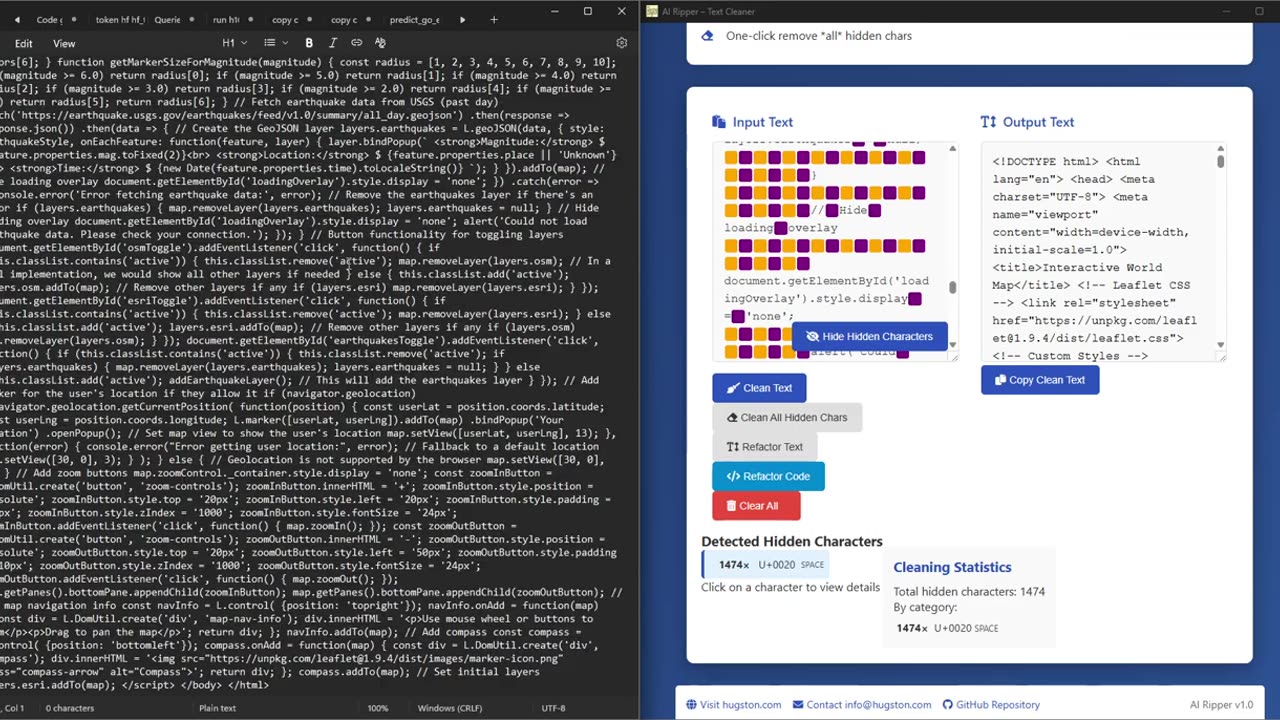Viewport: 1280px width, 720px height.
Task: Open the View menu in Notepad
Action: 64,44
